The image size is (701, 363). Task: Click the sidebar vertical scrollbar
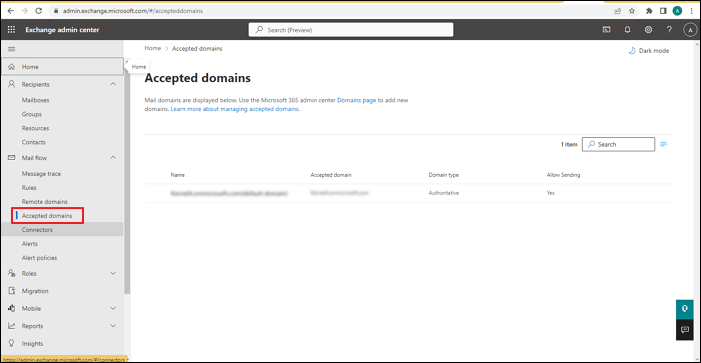127,179
